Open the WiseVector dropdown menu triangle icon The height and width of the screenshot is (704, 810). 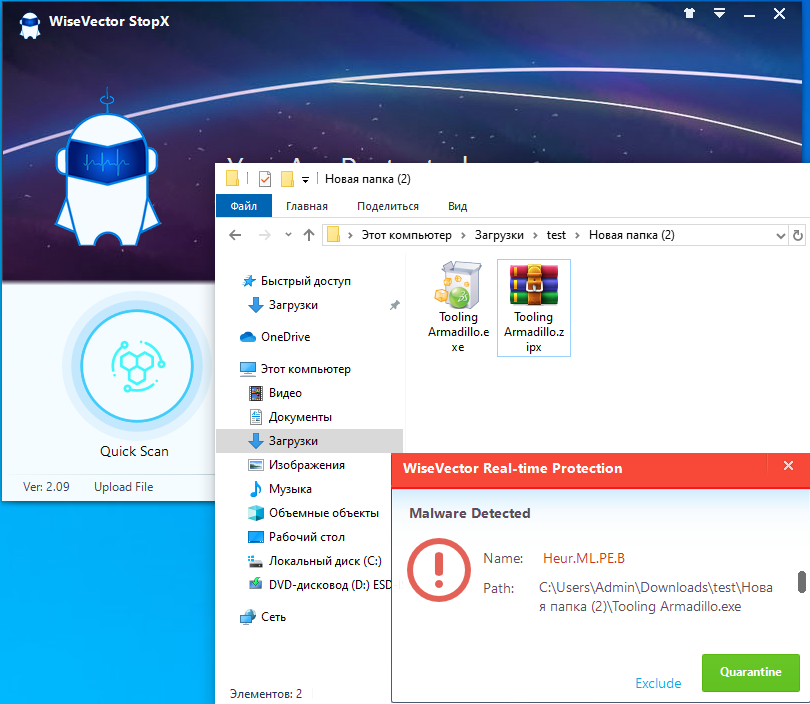tap(719, 13)
